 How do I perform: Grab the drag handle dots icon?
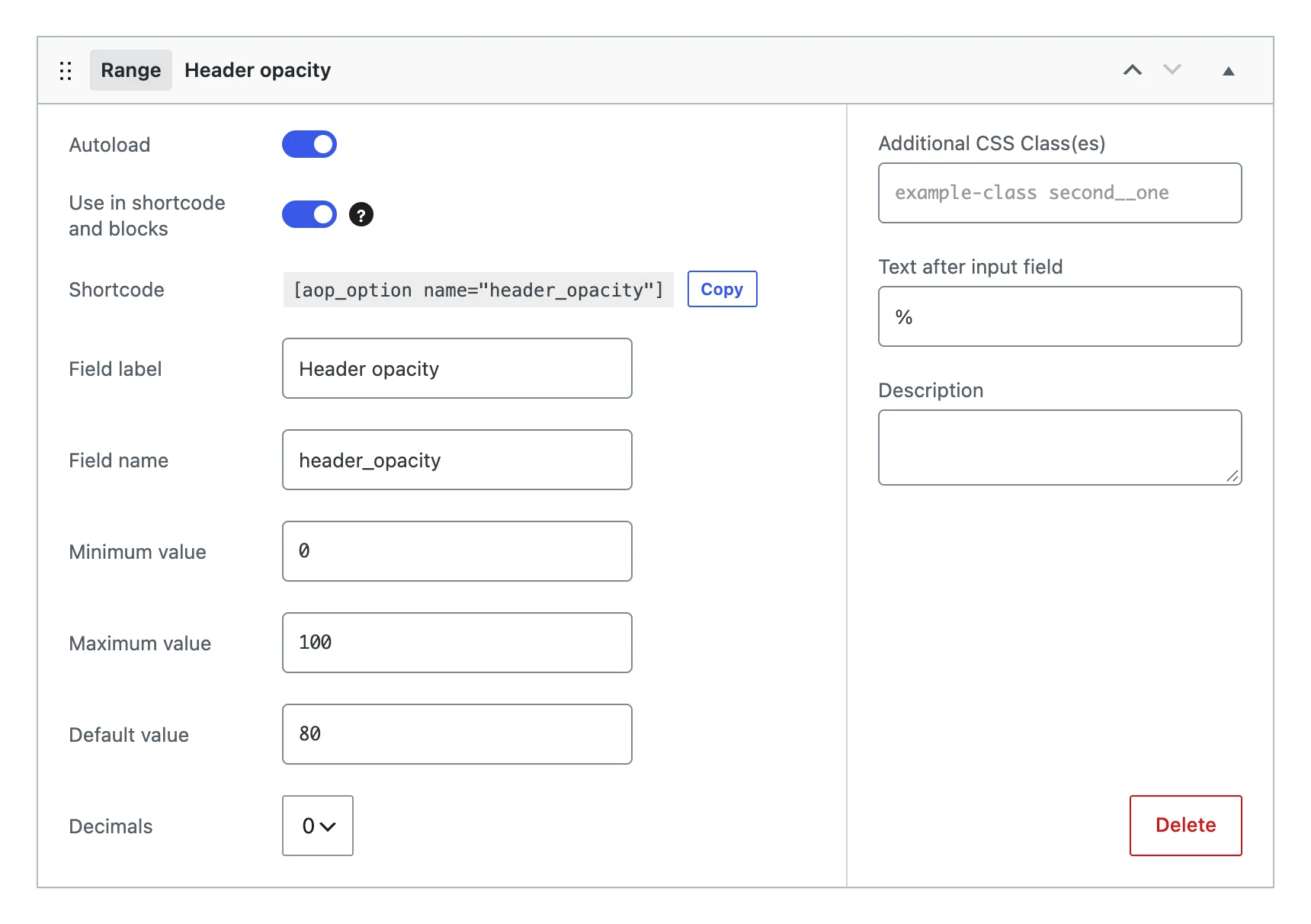click(x=66, y=71)
